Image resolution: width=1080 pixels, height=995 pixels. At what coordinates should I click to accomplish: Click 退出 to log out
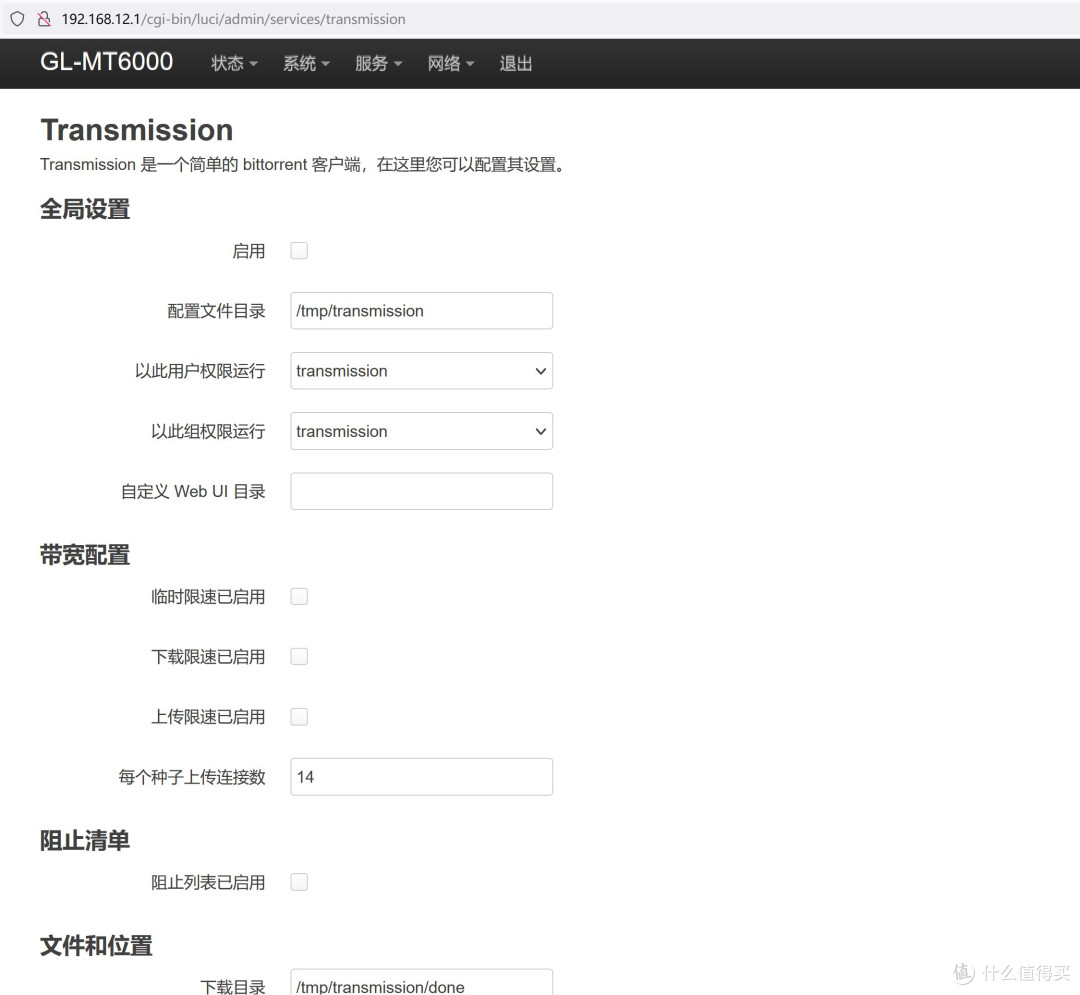(515, 63)
